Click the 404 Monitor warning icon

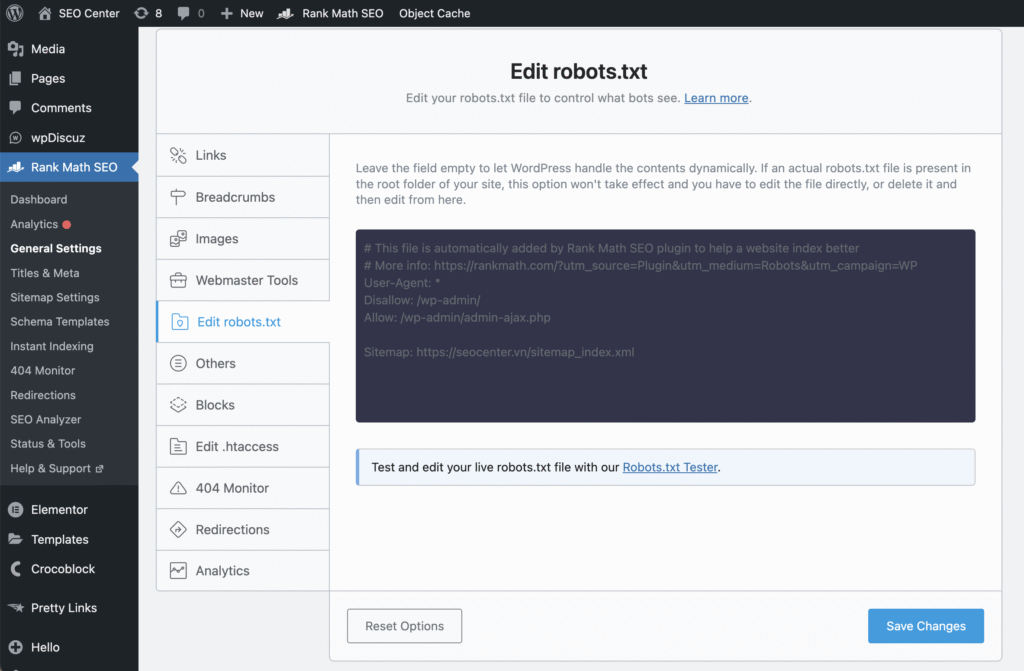178,488
